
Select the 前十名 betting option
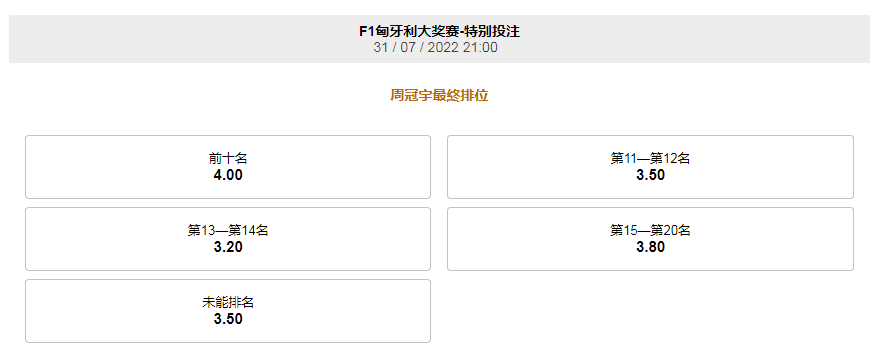pos(228,167)
